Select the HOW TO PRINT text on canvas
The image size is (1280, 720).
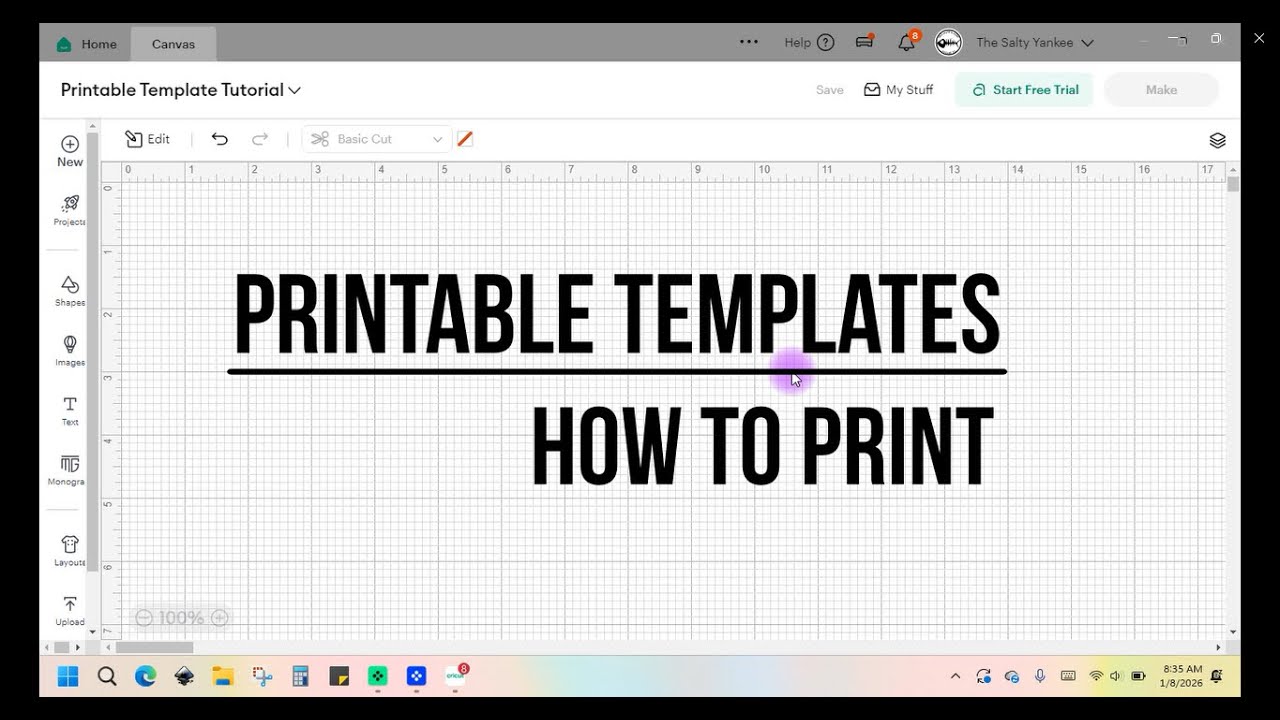762,446
